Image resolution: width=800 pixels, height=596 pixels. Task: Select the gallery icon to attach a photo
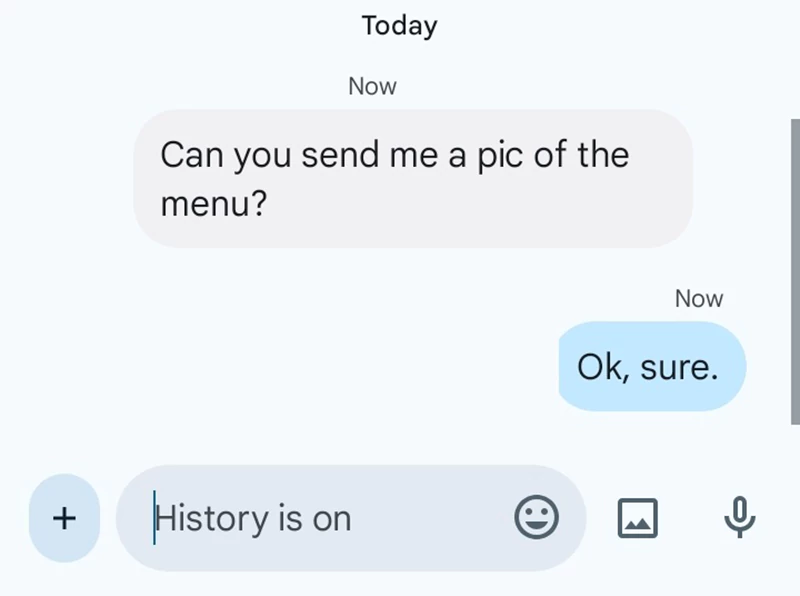tap(638, 518)
